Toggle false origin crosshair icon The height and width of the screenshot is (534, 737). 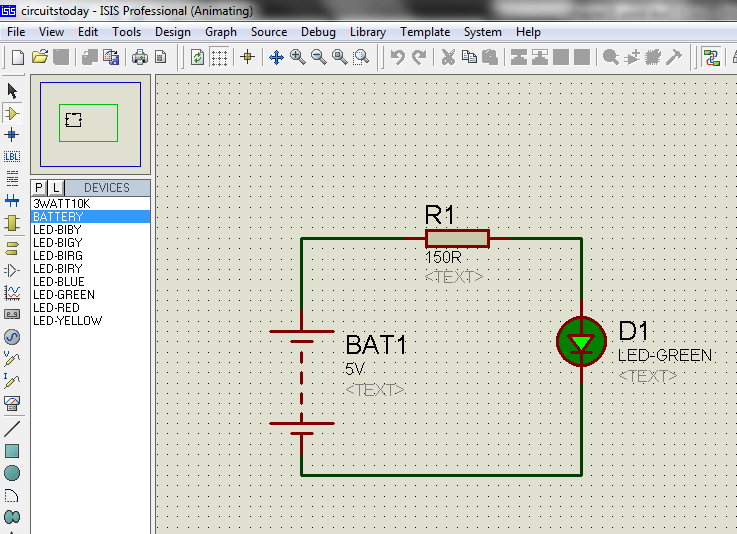247,57
